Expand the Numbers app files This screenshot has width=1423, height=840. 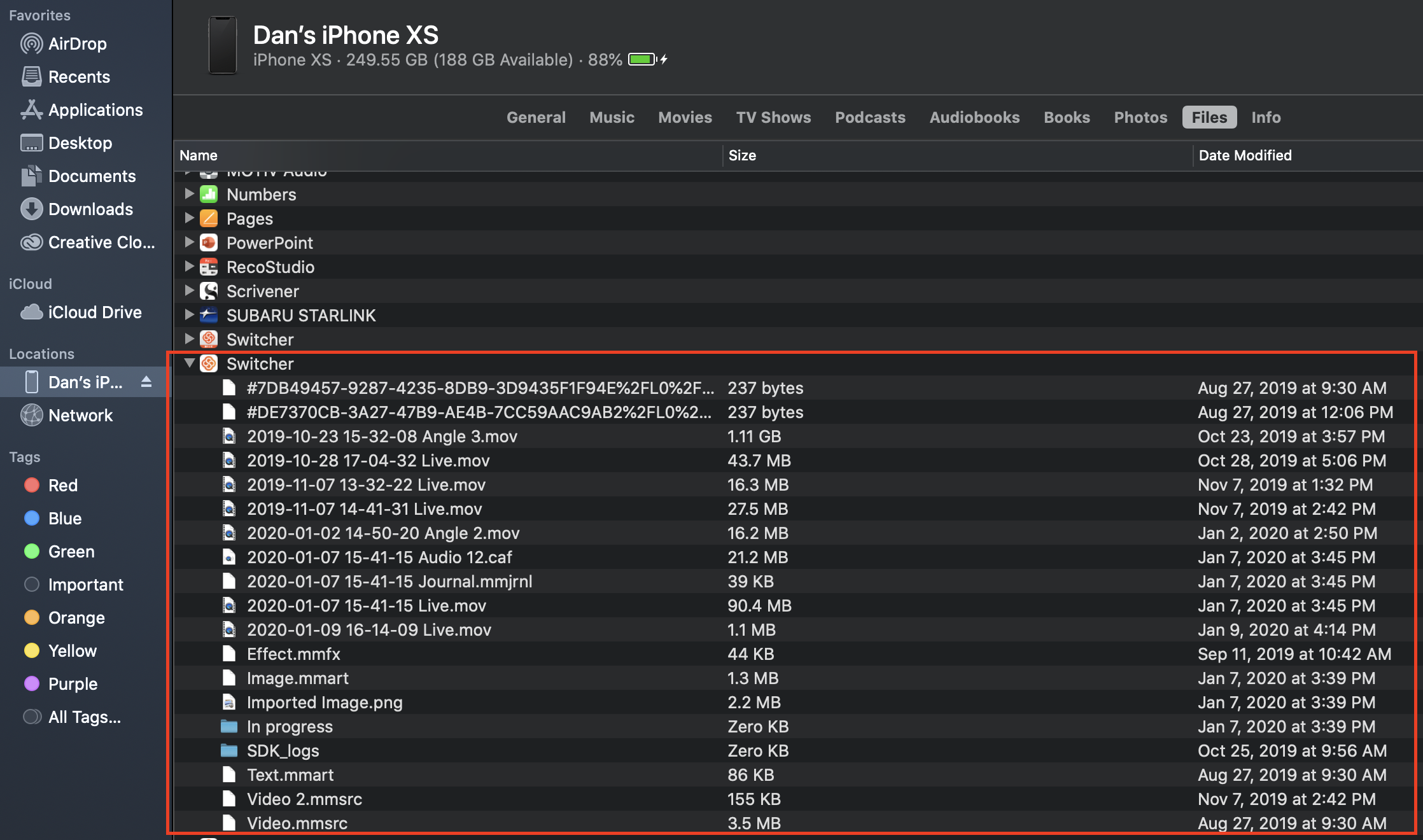click(189, 193)
